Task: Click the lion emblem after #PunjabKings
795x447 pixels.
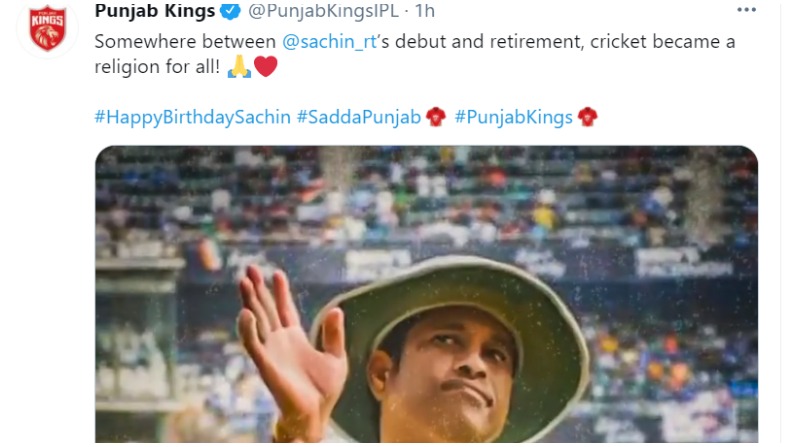Action: coord(587,117)
